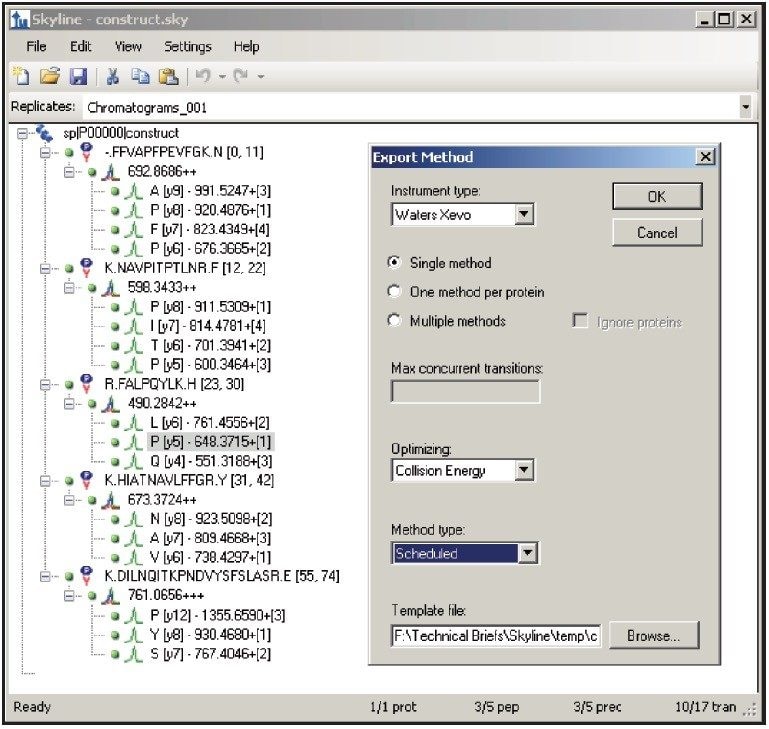This screenshot has height=729, width=769.
Task: Click the Paste clipboard toolbar icon
Action: click(169, 76)
